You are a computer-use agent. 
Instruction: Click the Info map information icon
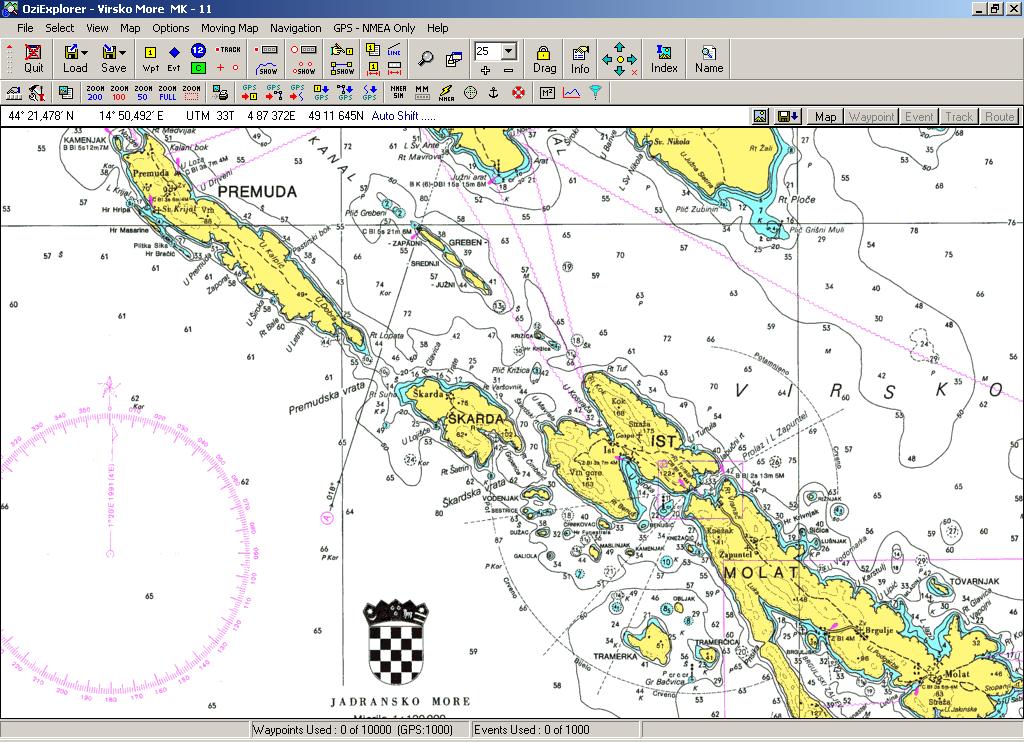(x=580, y=58)
